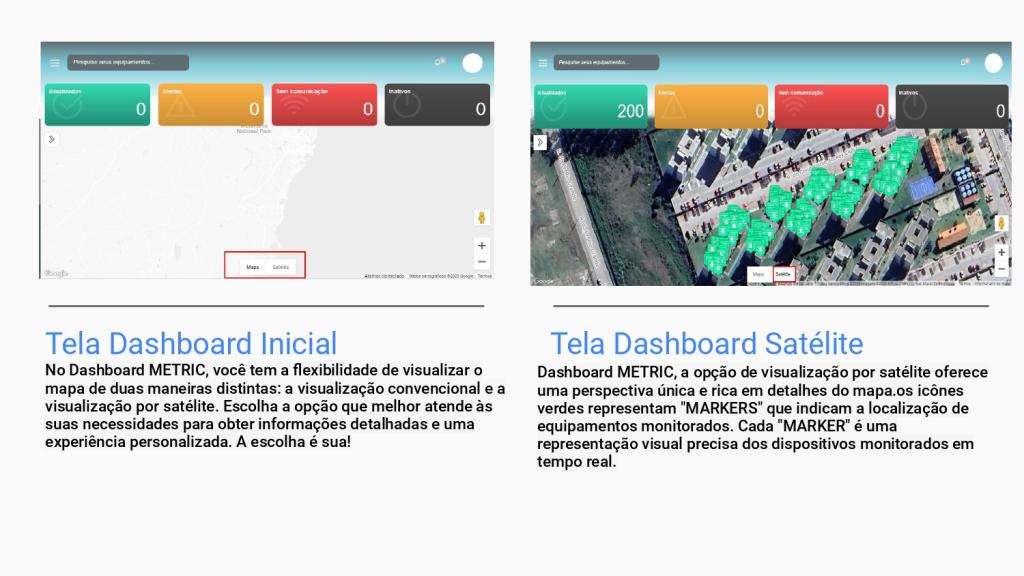This screenshot has width=1024, height=576.
Task: Open hamburger menu in the left dashboard
Action: pos(55,63)
